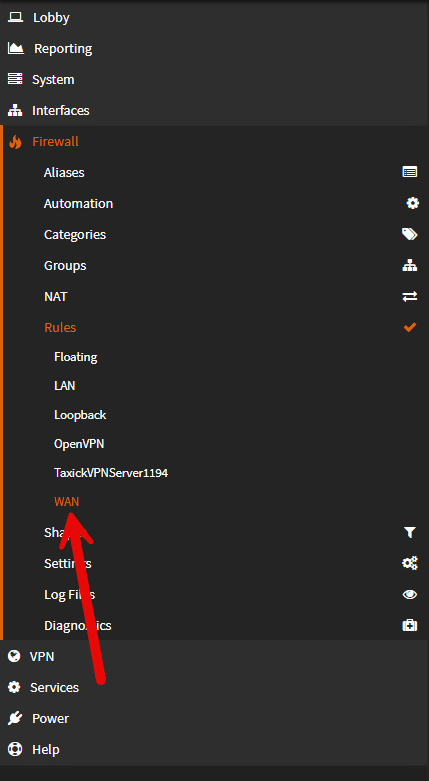The height and width of the screenshot is (781, 429).
Task: Click the NAT exchange arrows icon
Action: click(410, 296)
